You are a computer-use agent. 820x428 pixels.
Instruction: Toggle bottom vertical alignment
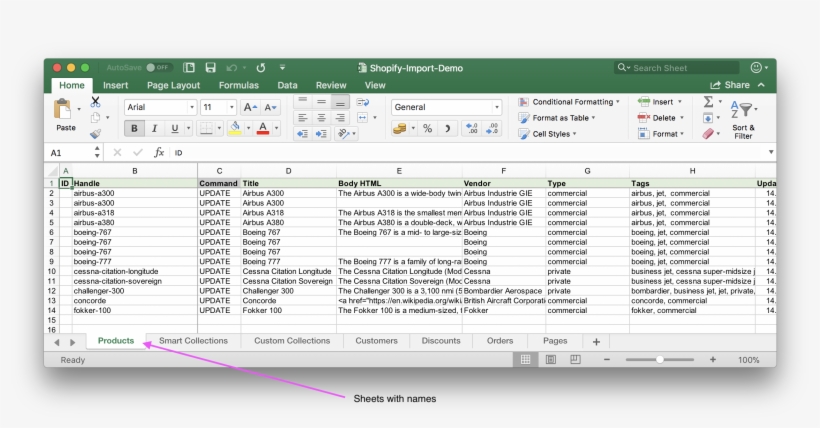pos(340,102)
